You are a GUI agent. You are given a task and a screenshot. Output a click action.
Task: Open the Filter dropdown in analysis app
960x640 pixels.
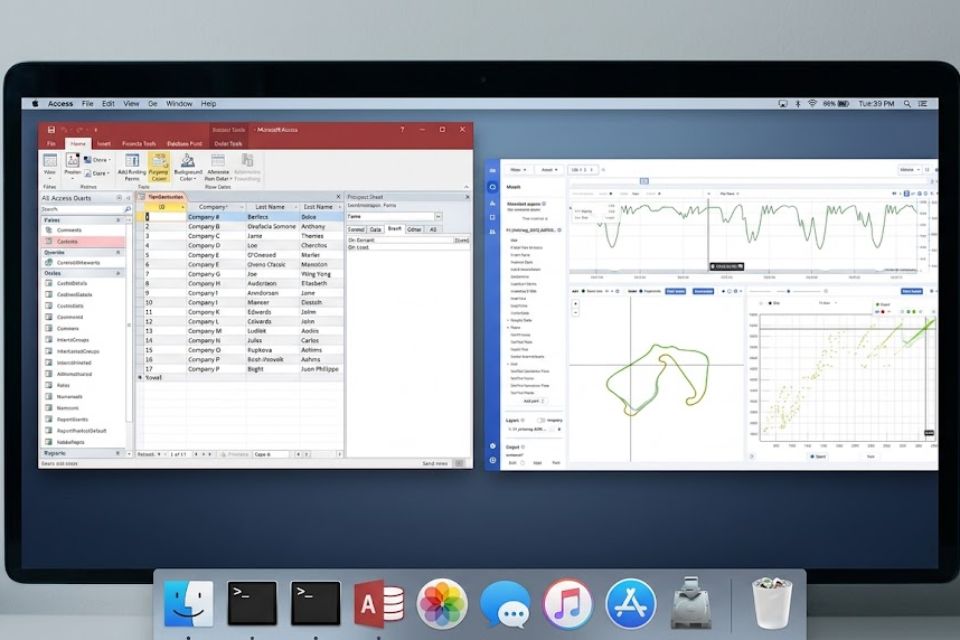coord(519,170)
